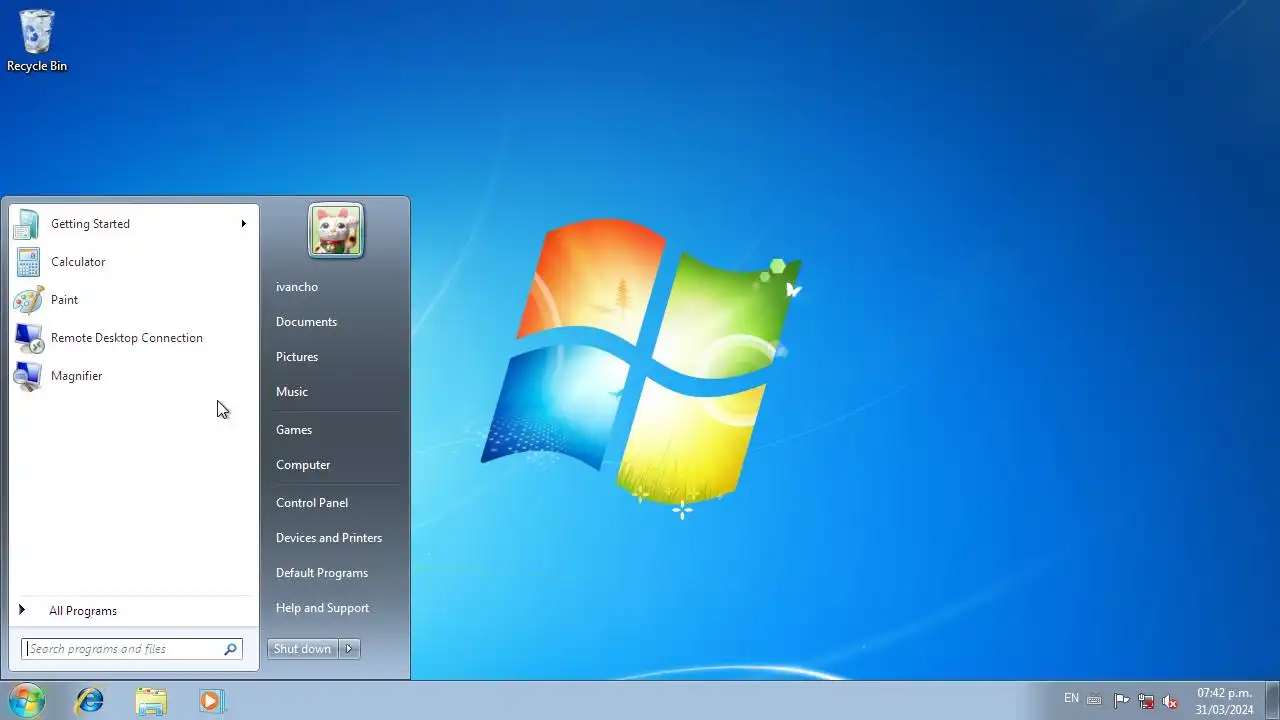Open Default Programs

click(x=322, y=573)
